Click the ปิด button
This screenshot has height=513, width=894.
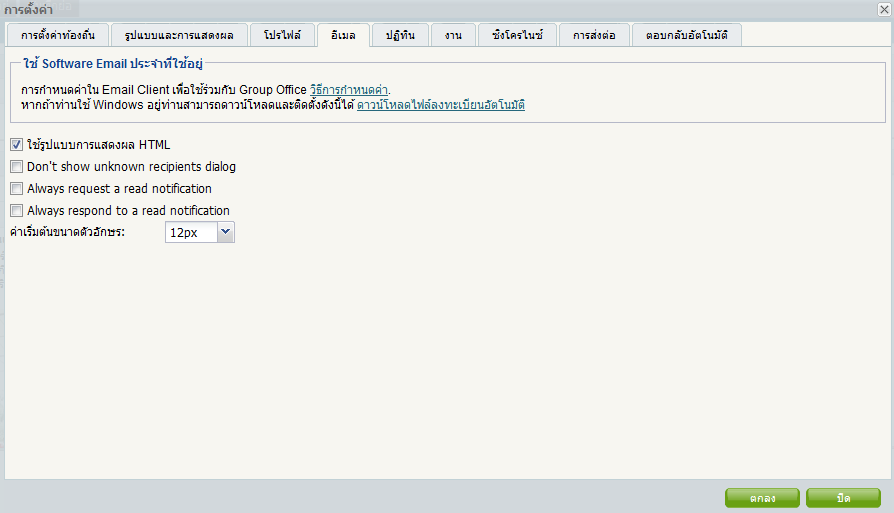pos(843,498)
